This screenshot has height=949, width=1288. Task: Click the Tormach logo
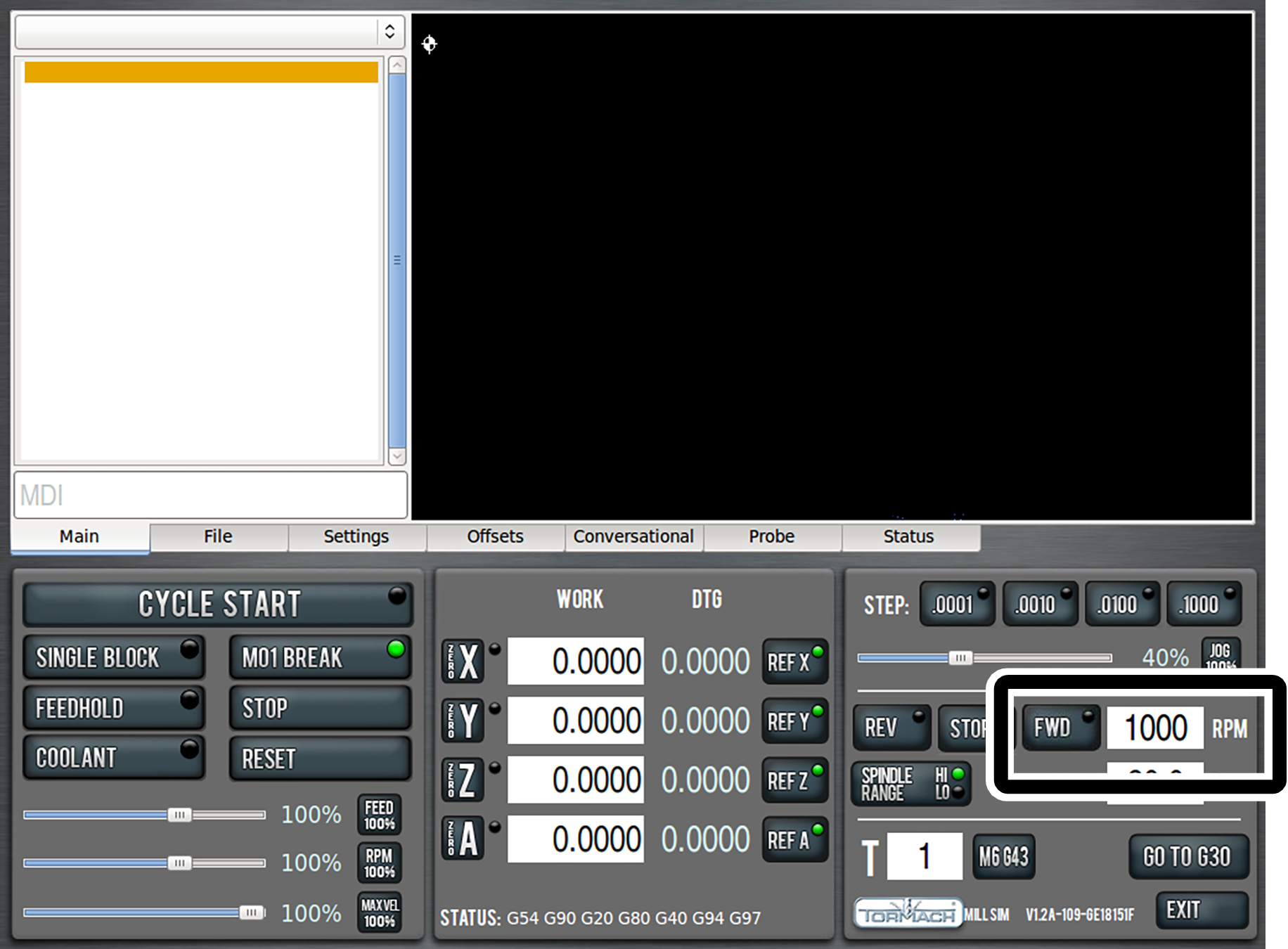click(908, 914)
